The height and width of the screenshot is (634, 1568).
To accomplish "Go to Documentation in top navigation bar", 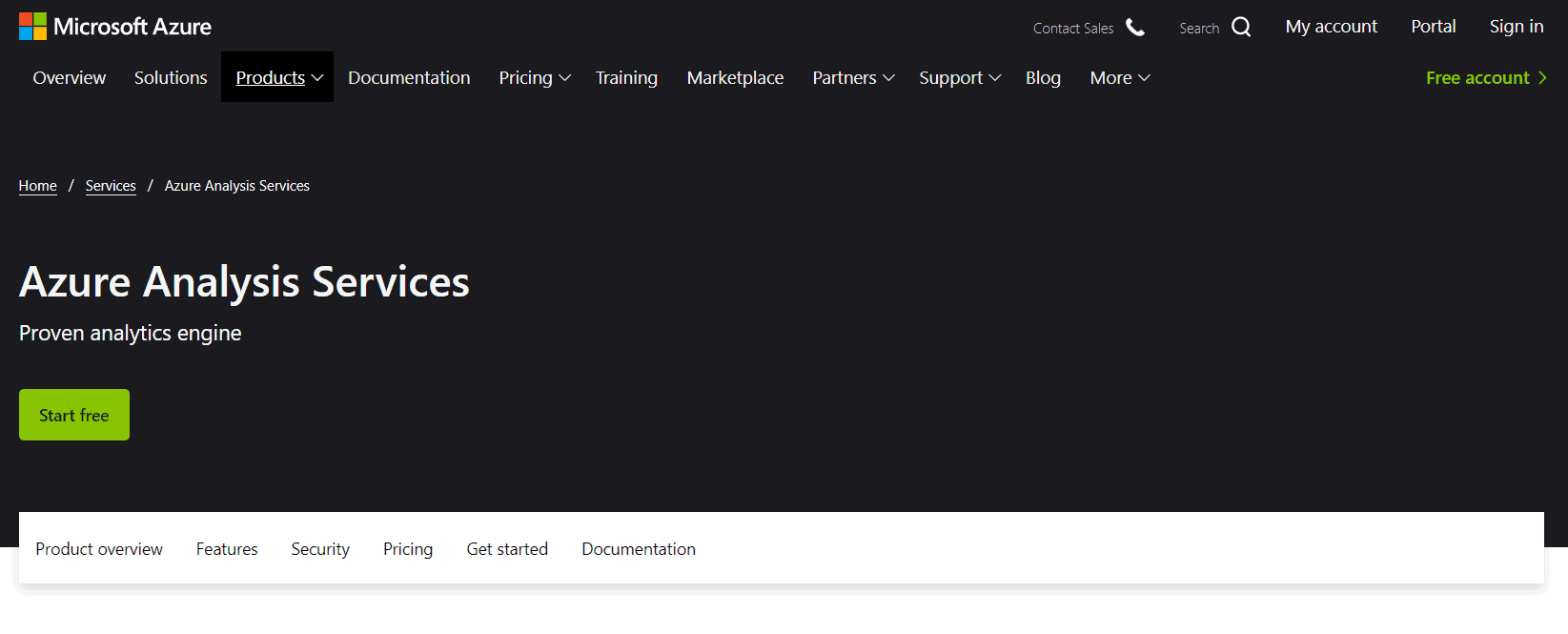I will (409, 78).
